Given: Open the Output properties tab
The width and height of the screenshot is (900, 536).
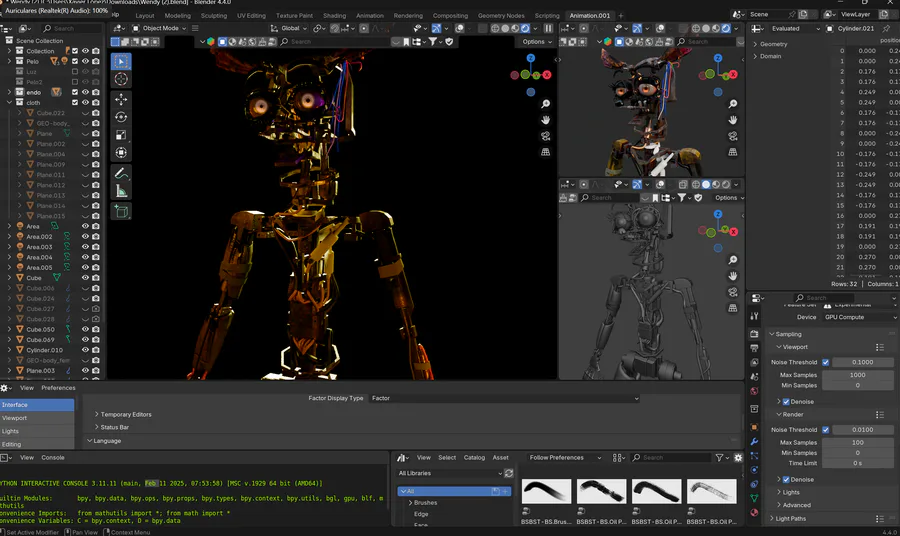Looking at the screenshot, I should [754, 348].
